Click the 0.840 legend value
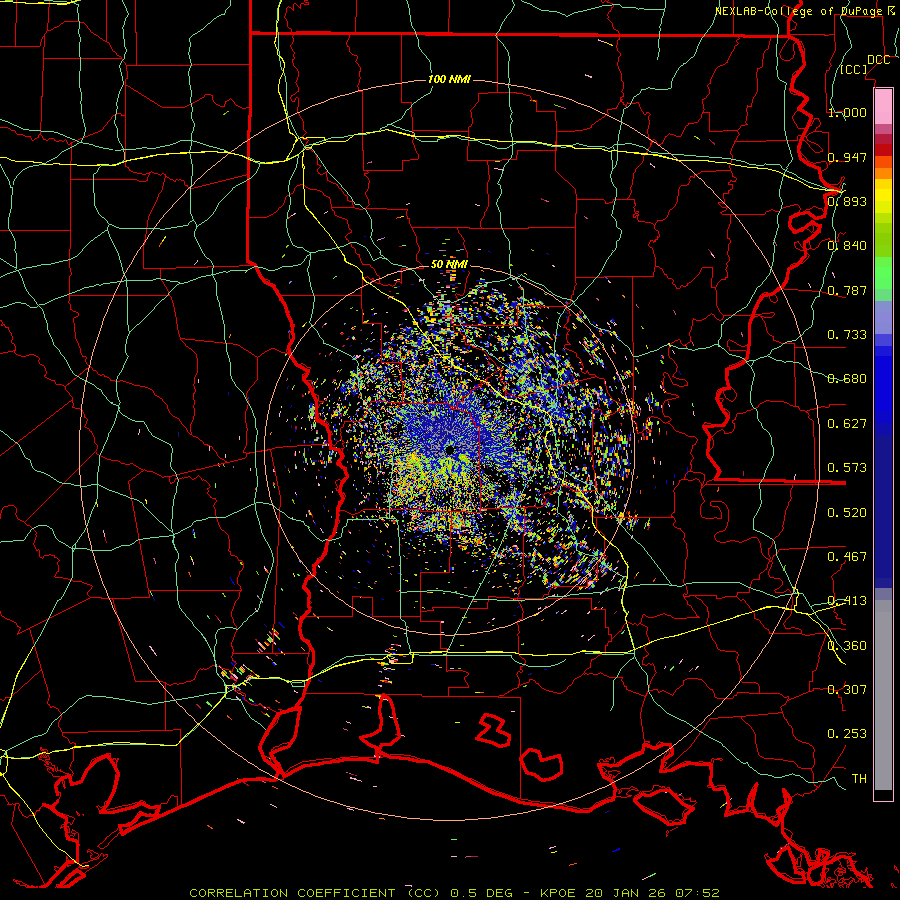The height and width of the screenshot is (900, 900). tap(847, 246)
